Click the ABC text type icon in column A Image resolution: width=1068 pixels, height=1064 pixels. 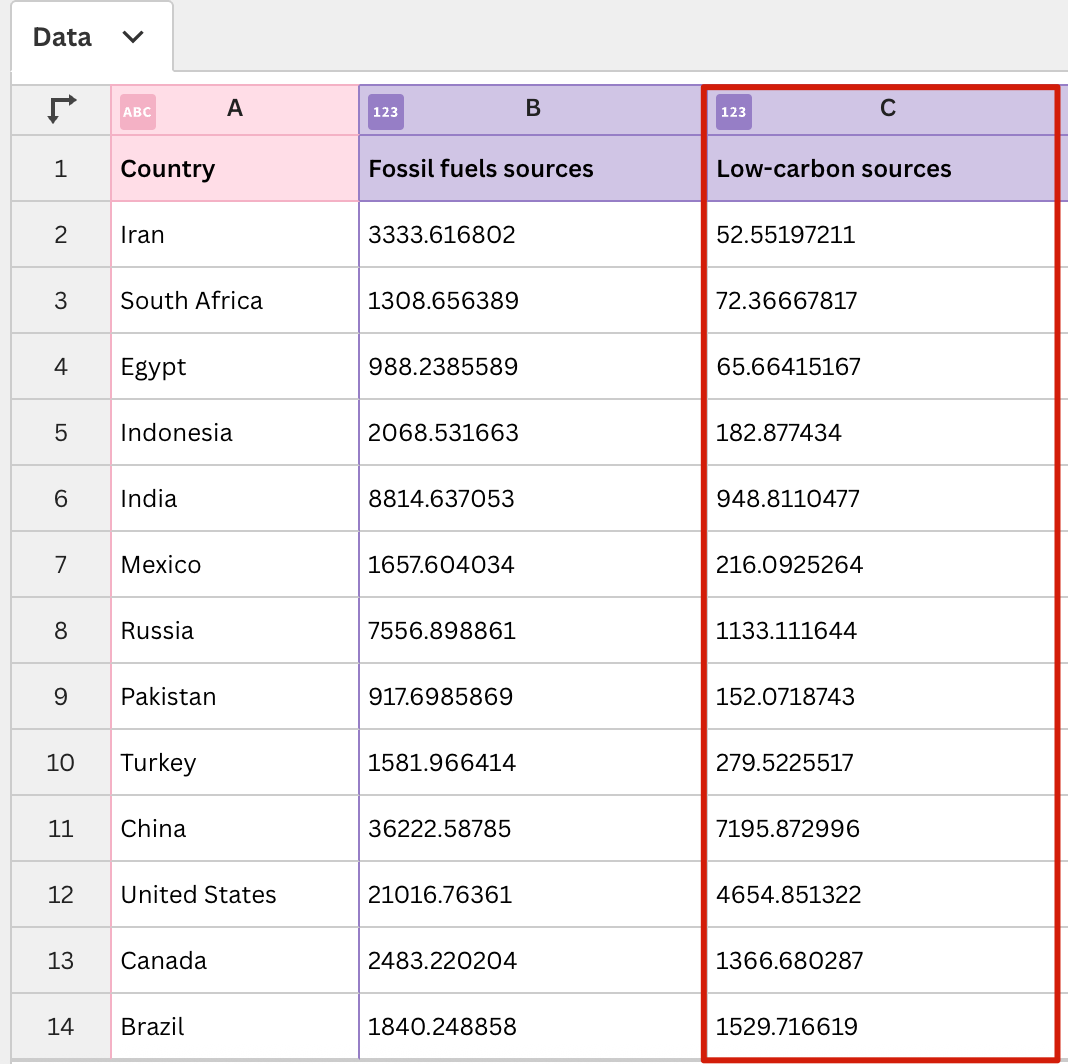(137, 112)
